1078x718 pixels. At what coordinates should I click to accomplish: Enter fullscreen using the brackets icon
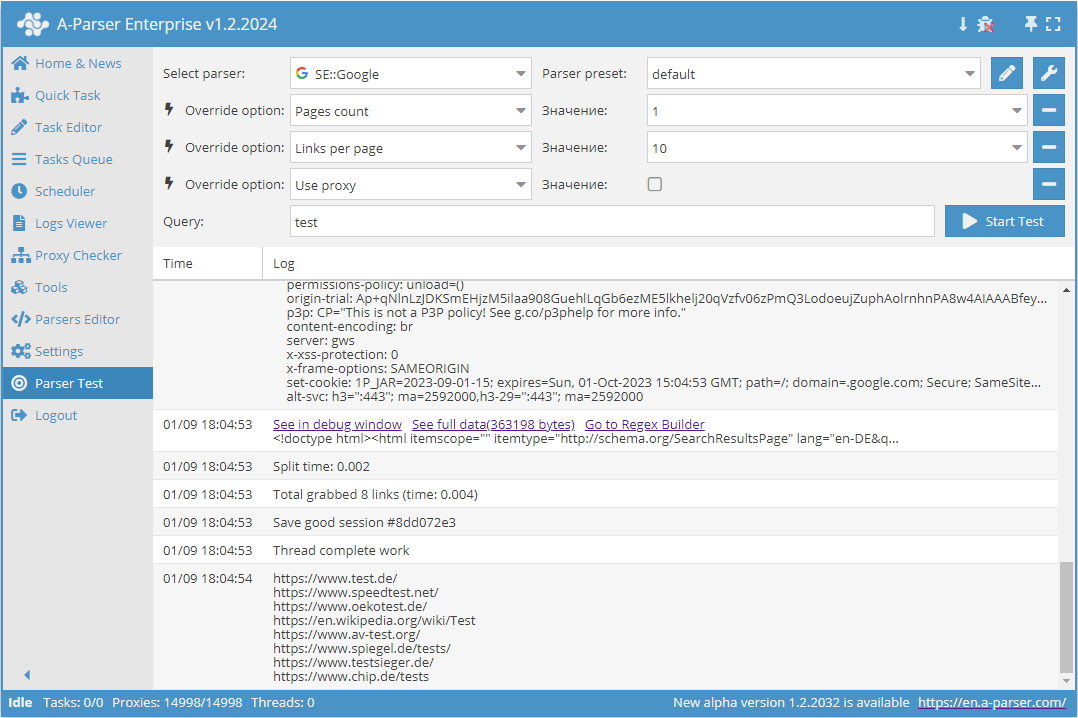pos(1053,22)
